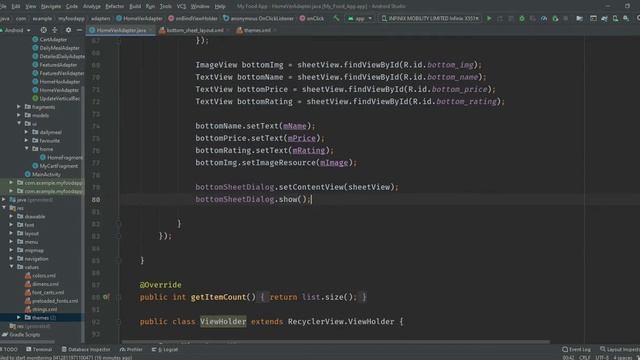Expand the navigation folder
This screenshot has height=360, width=640.
[x=11, y=259]
